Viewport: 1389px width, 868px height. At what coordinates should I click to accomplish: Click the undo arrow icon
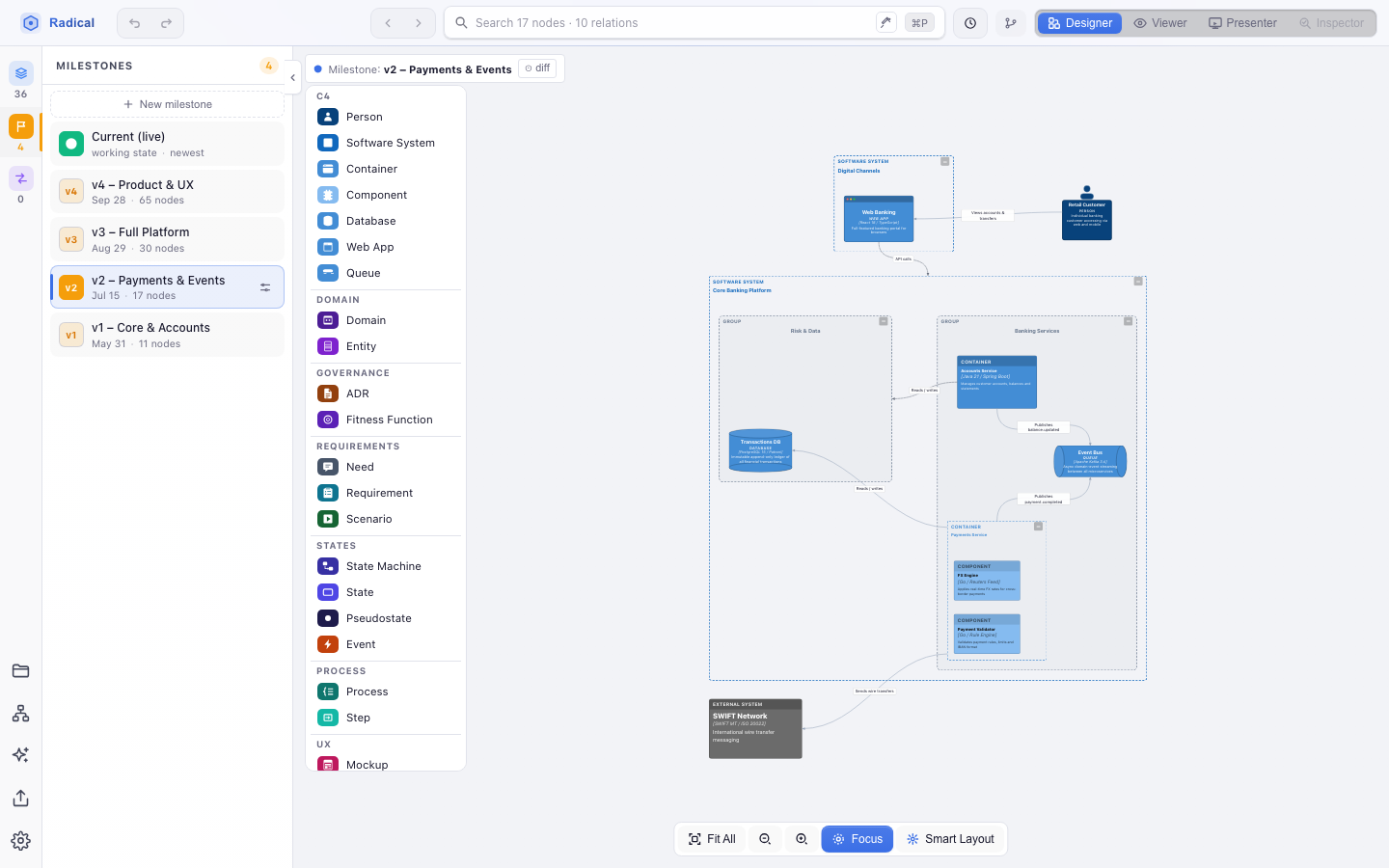[x=135, y=23]
